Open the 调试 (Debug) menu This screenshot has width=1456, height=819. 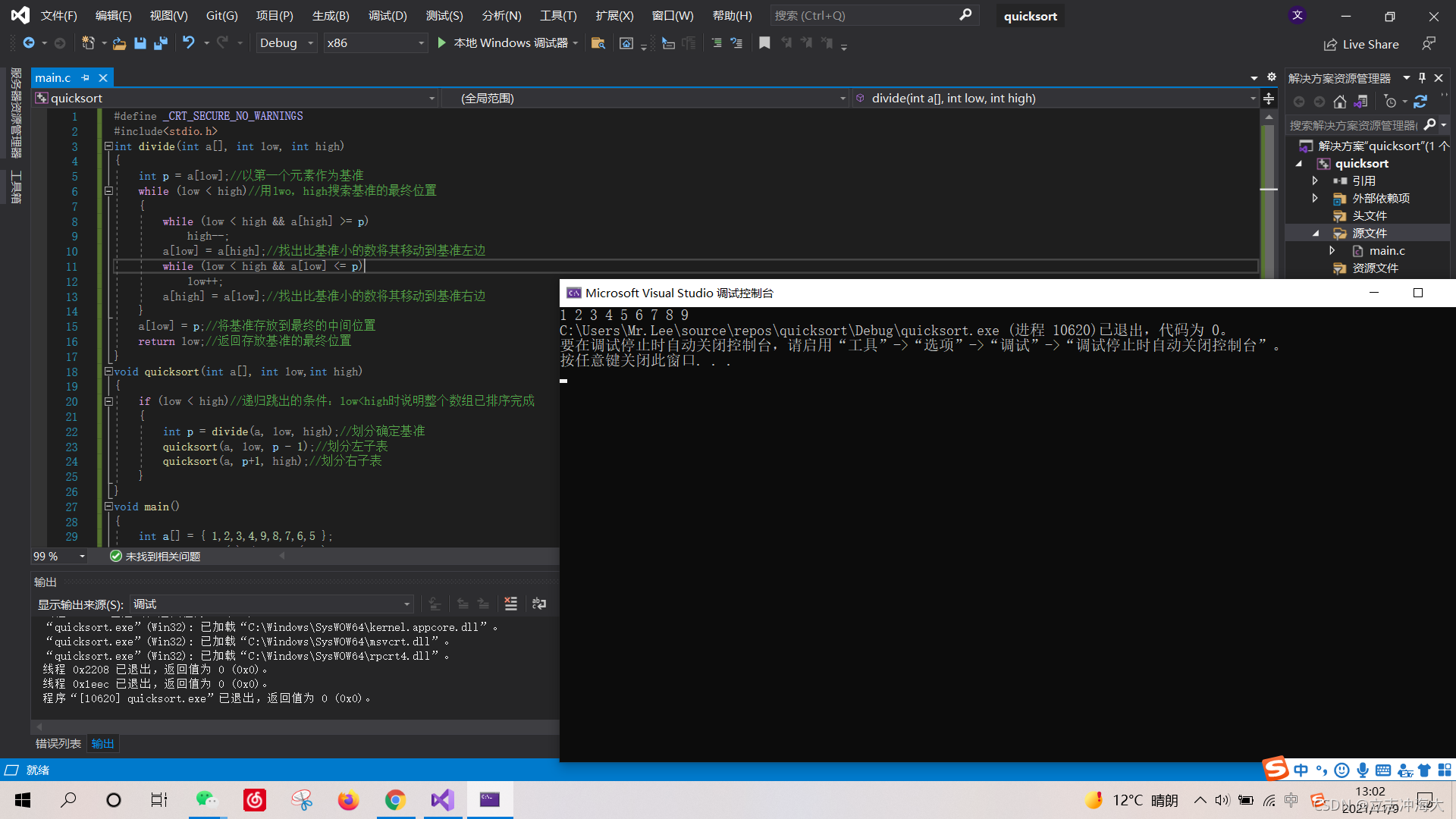[x=387, y=15]
